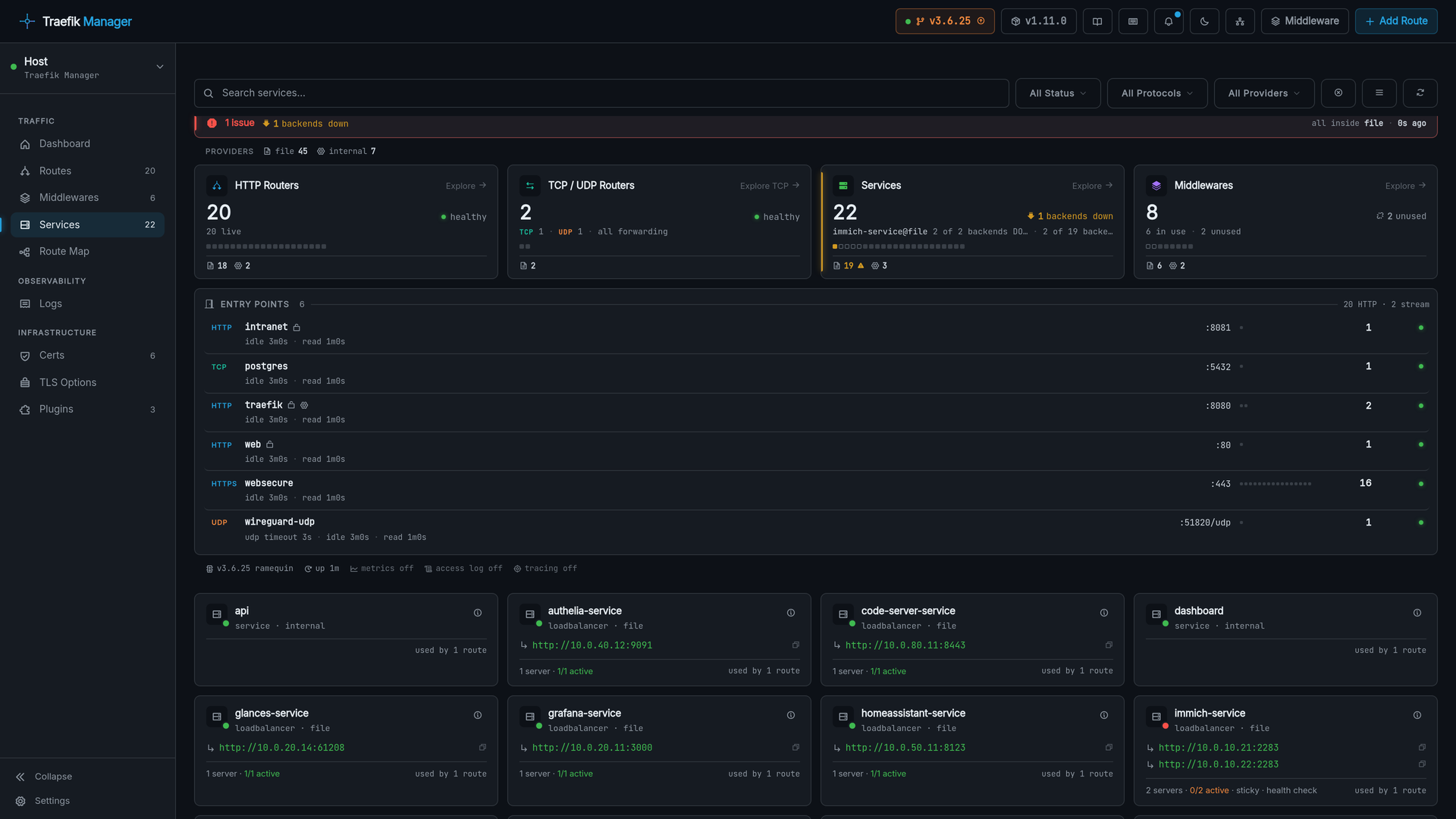Click the Traefik Manager logo
Image resolution: width=1456 pixels, height=819 pixels.
pos(76,21)
